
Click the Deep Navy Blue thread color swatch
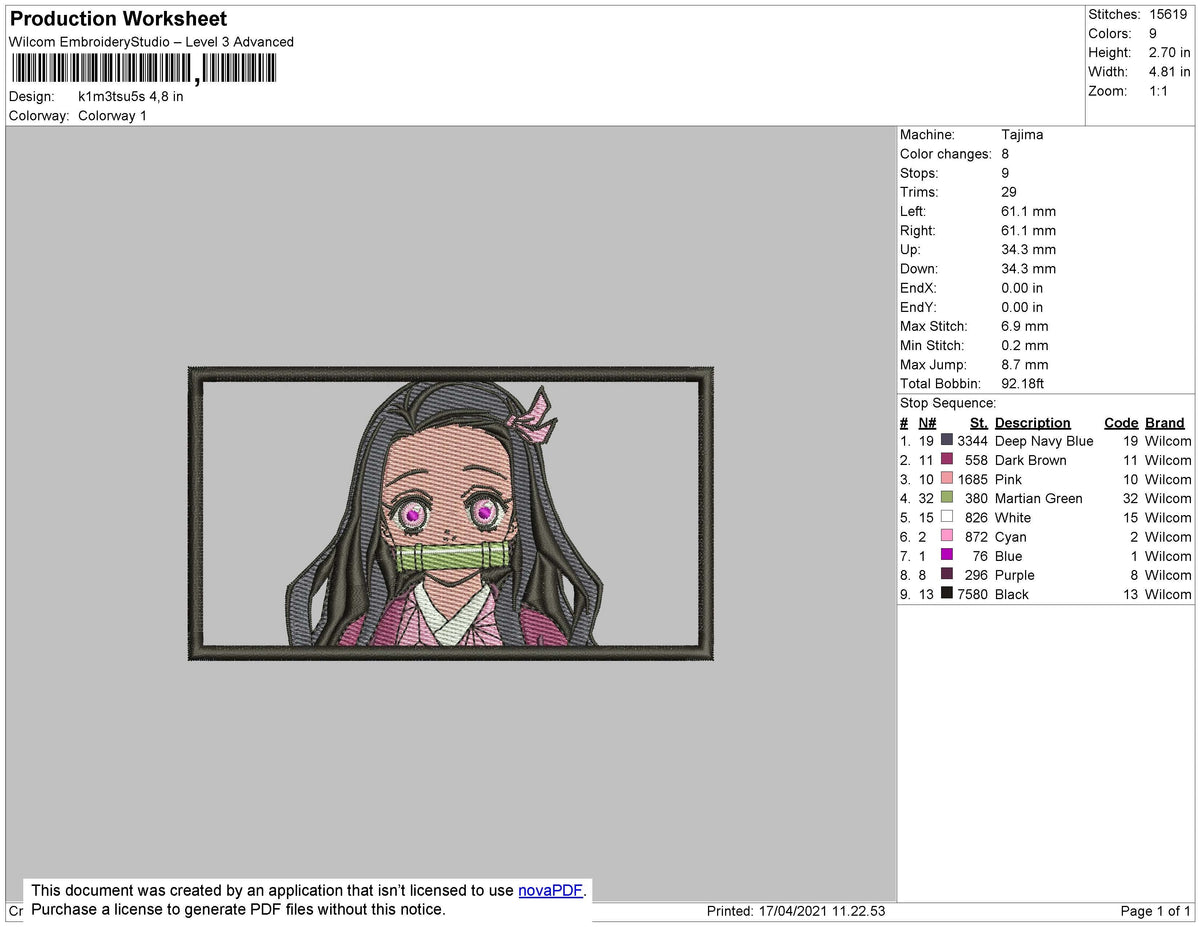pos(949,441)
